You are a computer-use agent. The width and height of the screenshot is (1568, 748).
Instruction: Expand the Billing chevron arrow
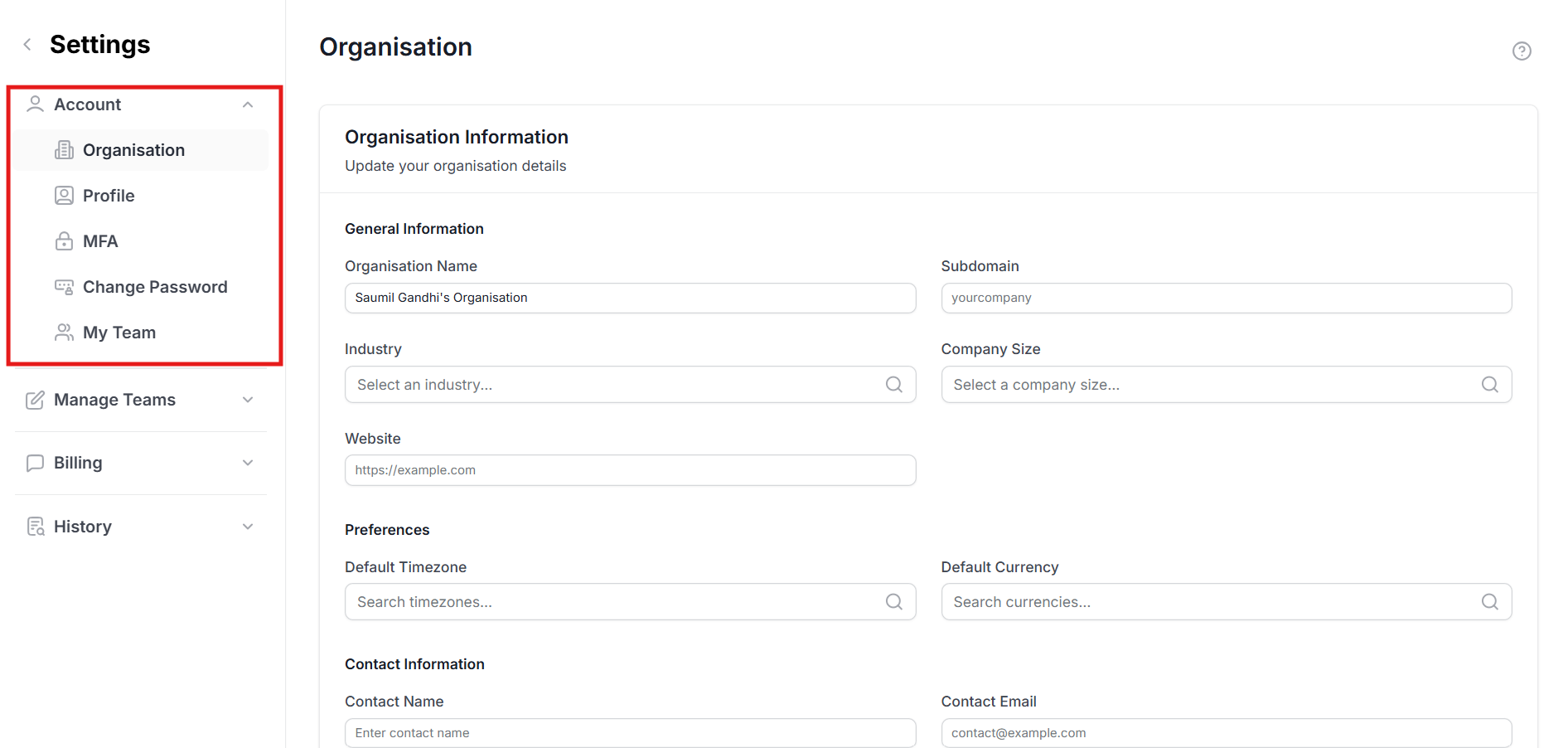coord(248,463)
